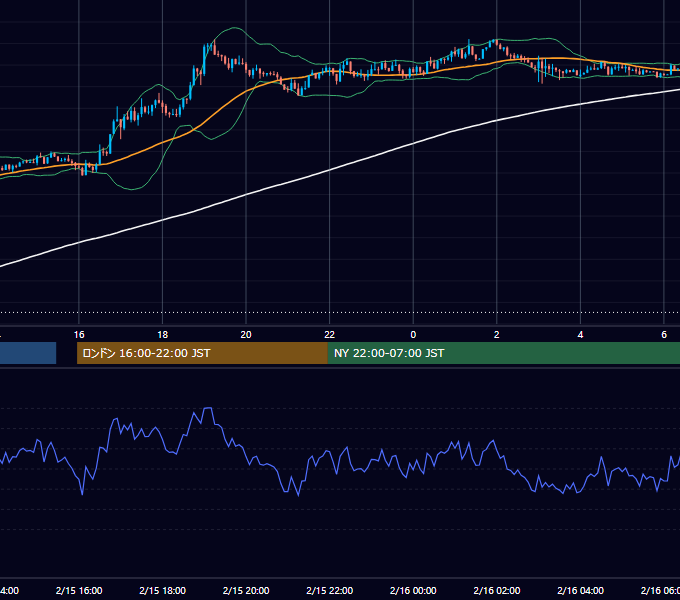Click the 2/15 18:00 date label
This screenshot has width=680, height=600.
tap(163, 590)
